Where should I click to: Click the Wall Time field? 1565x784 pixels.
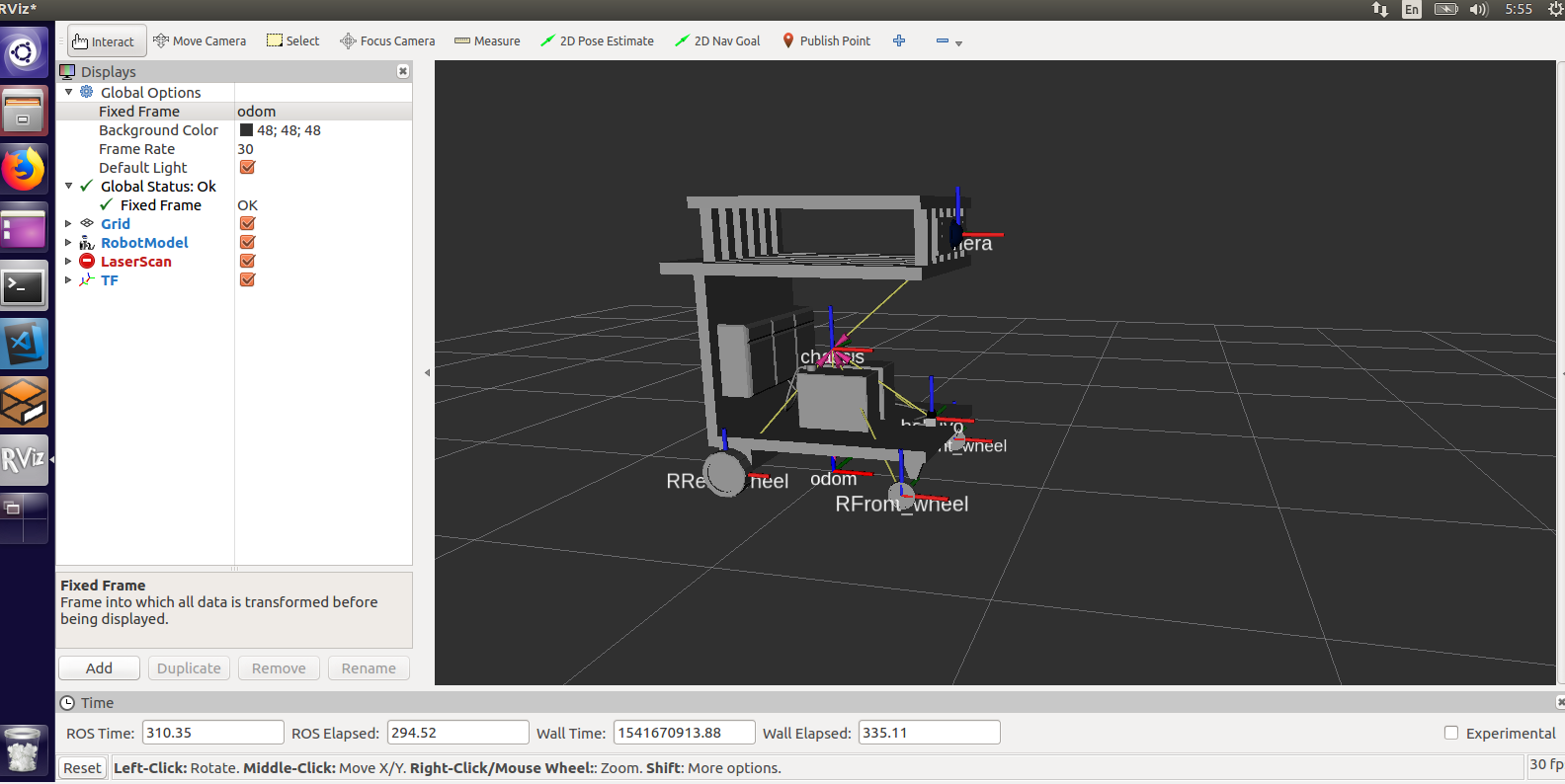684,733
